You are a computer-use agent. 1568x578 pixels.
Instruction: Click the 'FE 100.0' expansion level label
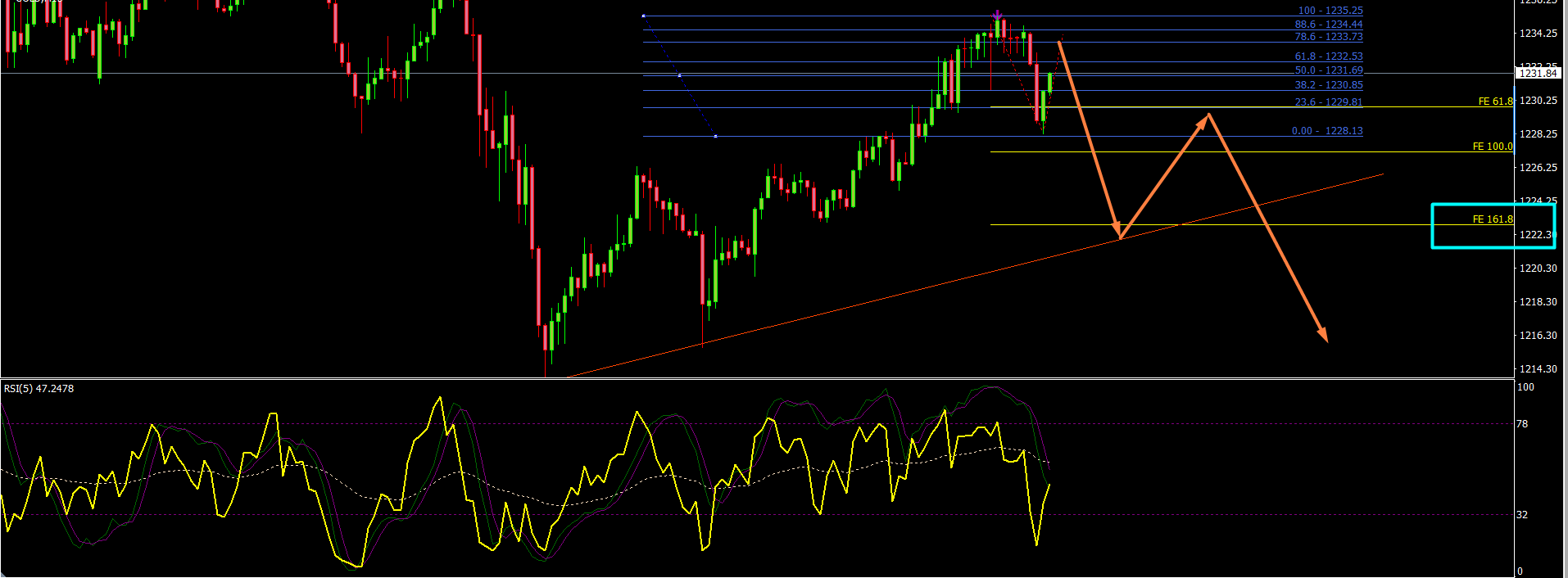pyautogui.click(x=1493, y=147)
